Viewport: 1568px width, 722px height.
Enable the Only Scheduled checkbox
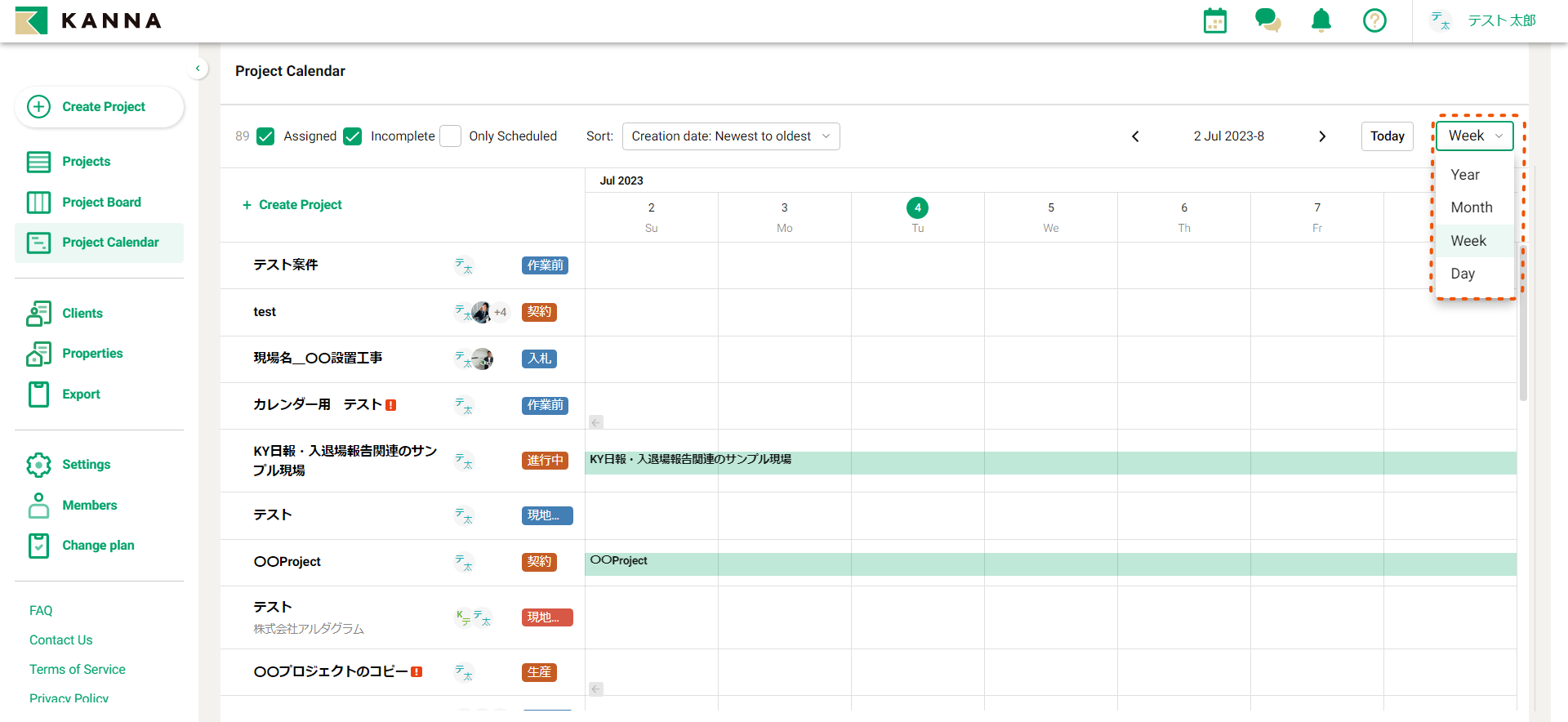(x=450, y=136)
